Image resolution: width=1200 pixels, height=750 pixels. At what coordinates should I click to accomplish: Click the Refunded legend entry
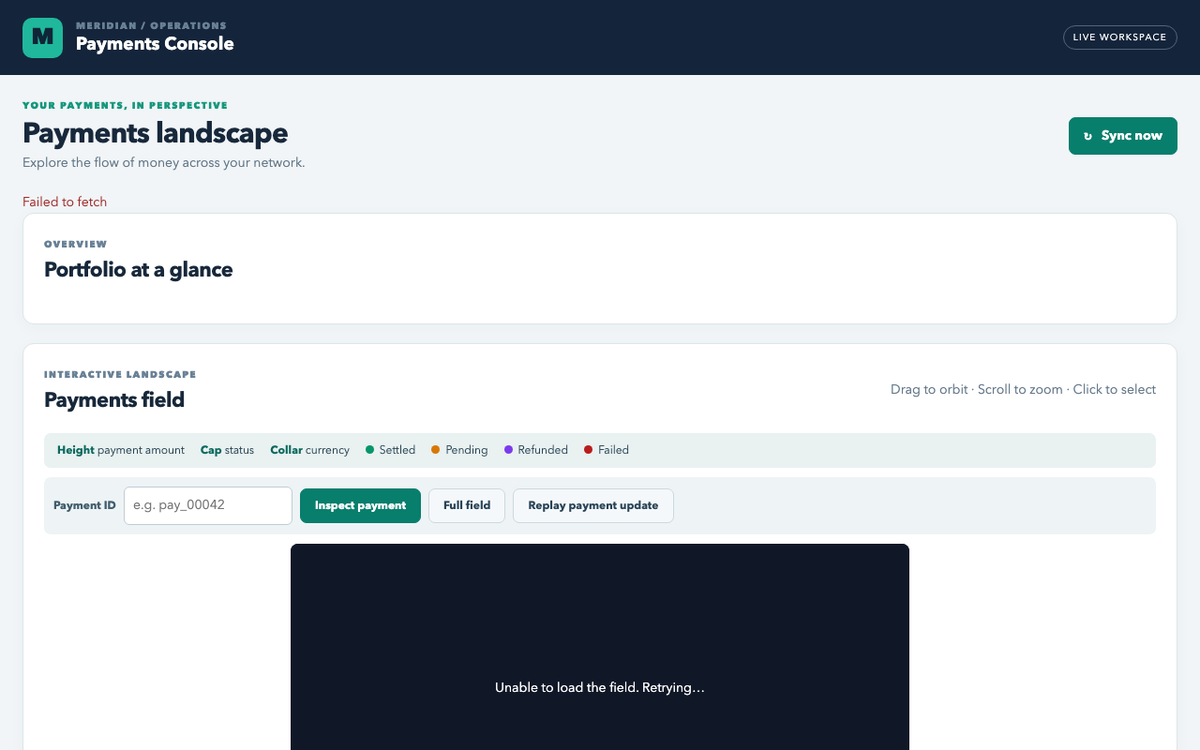[x=536, y=450]
